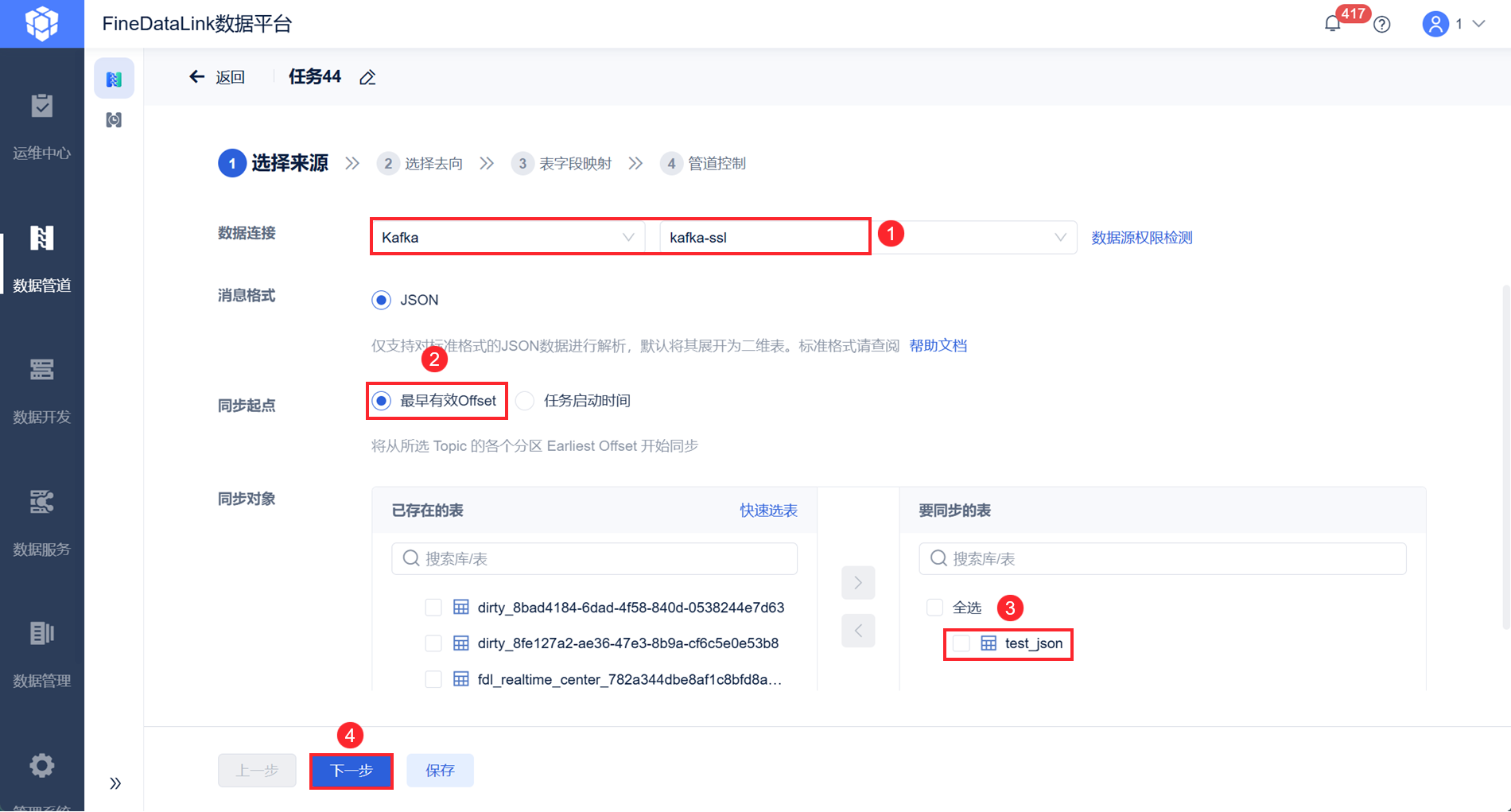Click the user avatar icon
The width and height of the screenshot is (1511, 812).
pos(1435,24)
